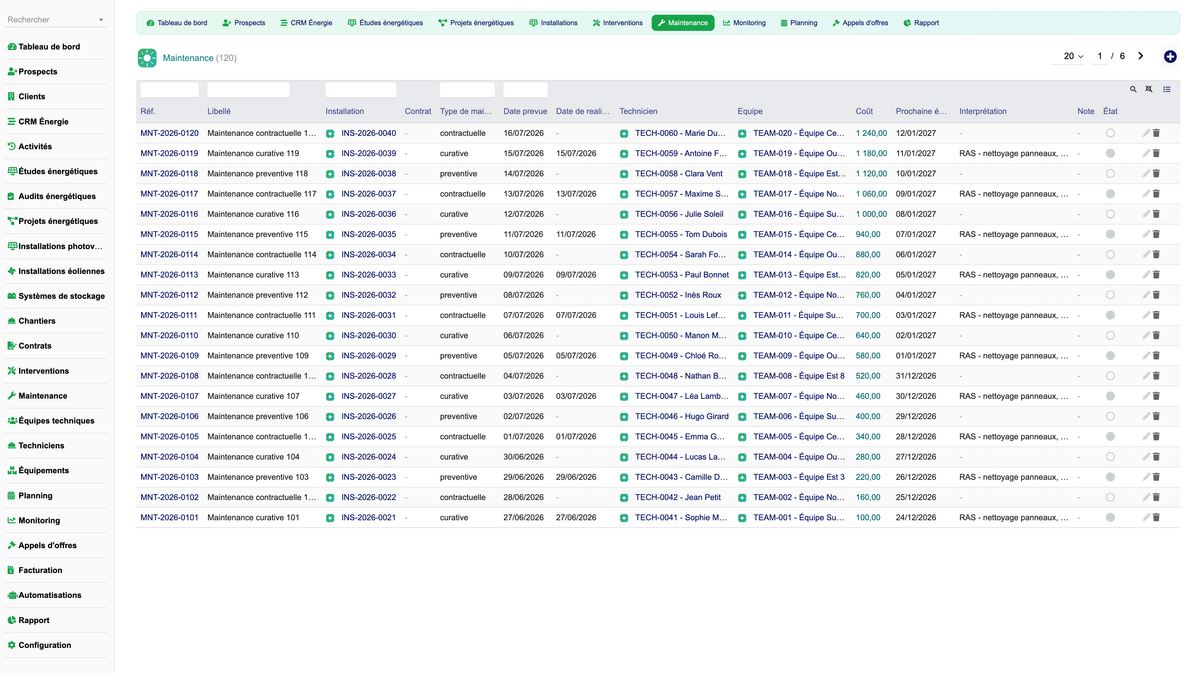Click date cell 16/07/2026
Screen dimensions: 1200x684
point(524,133)
